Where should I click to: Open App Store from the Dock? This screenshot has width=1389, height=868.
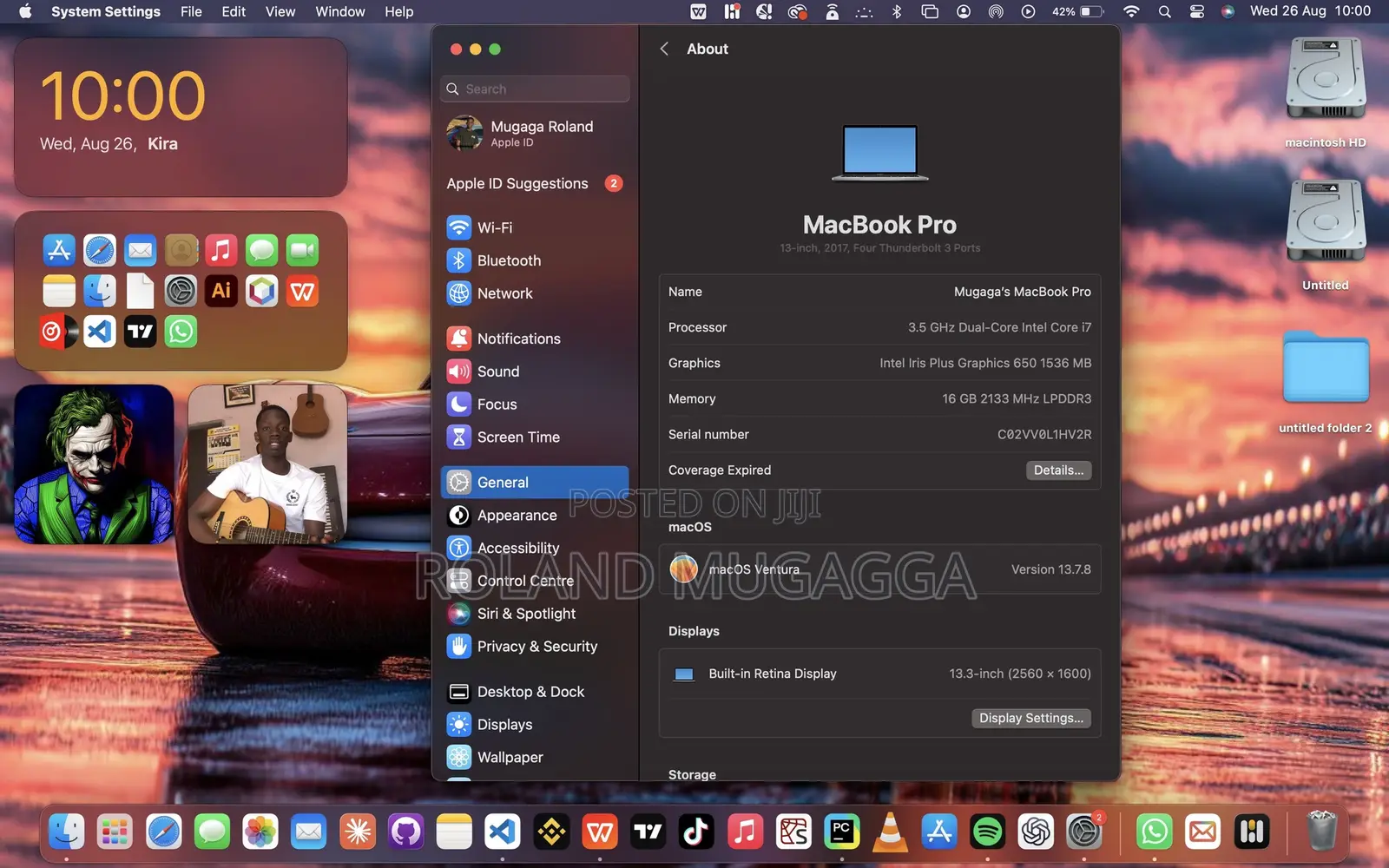[939, 832]
